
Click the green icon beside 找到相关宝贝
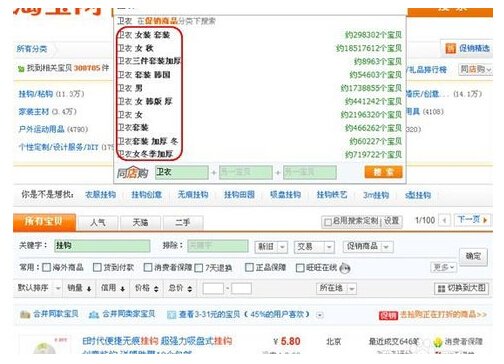point(21,69)
